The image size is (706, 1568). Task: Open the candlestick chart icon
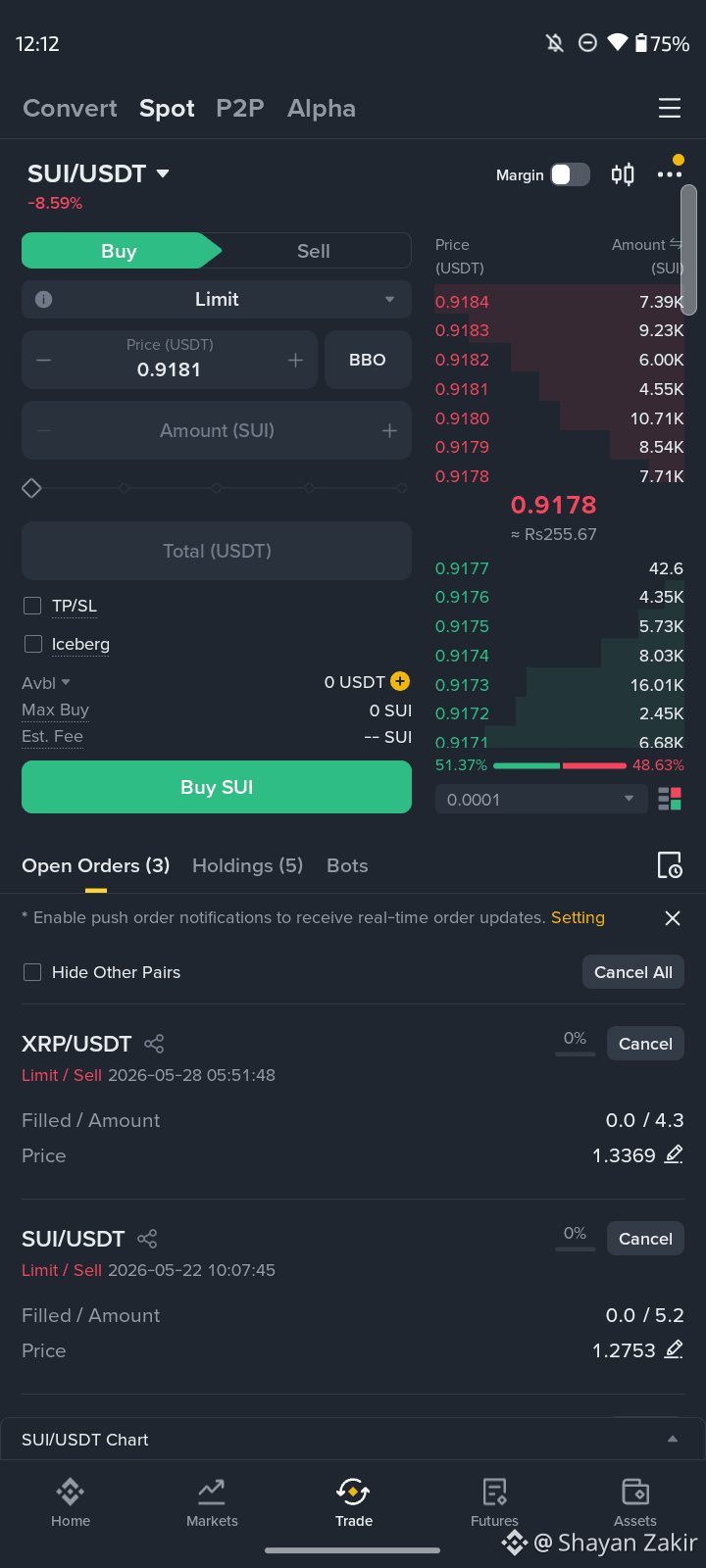click(623, 174)
